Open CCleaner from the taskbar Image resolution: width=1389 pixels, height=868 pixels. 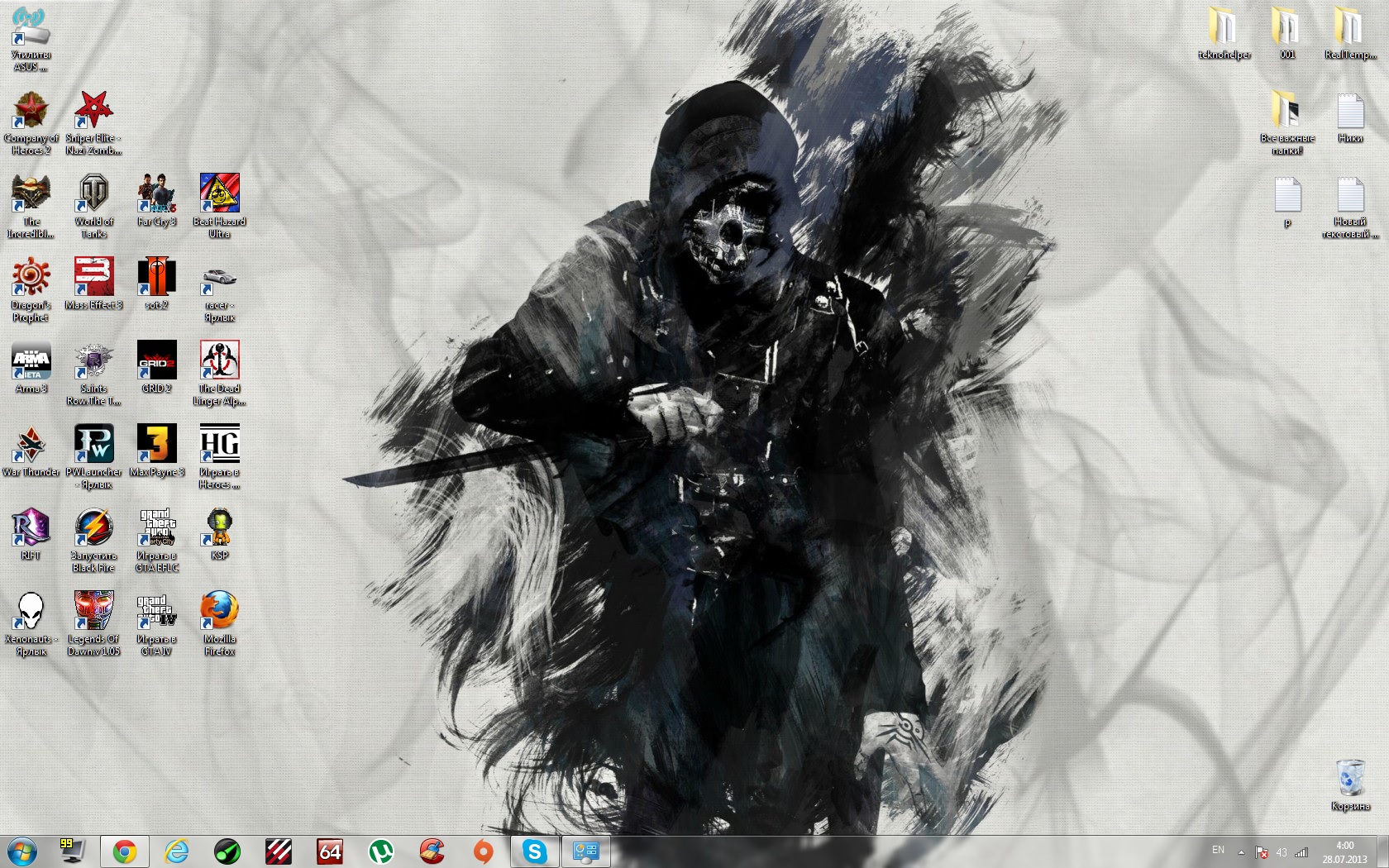point(432,851)
